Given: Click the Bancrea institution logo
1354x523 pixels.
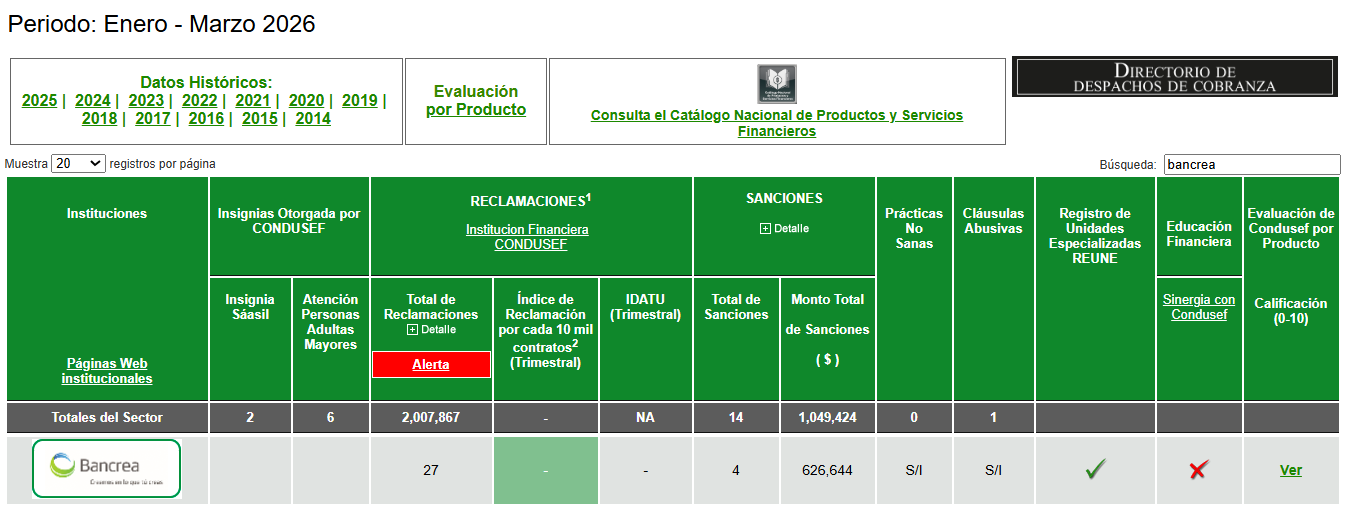Looking at the screenshot, I should 107,469.
